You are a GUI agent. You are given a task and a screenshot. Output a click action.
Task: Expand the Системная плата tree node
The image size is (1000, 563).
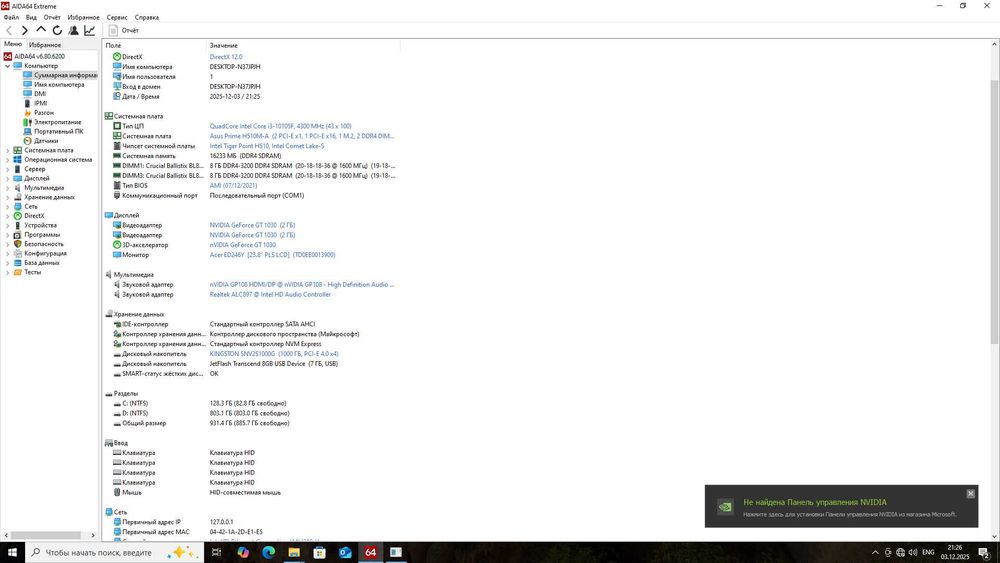(x=8, y=150)
